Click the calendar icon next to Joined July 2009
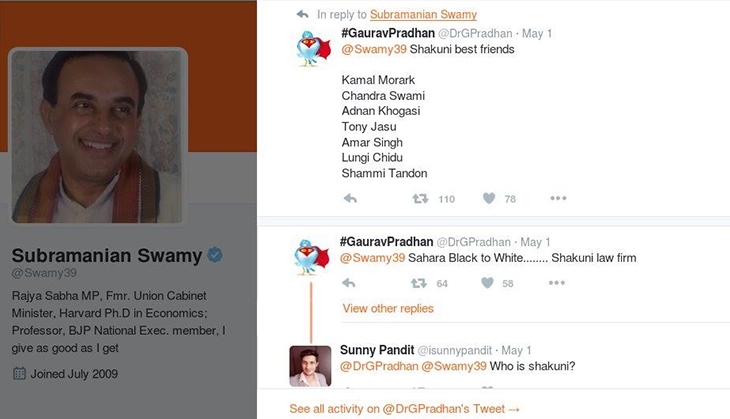Image resolution: width=730 pixels, height=419 pixels. 19,373
